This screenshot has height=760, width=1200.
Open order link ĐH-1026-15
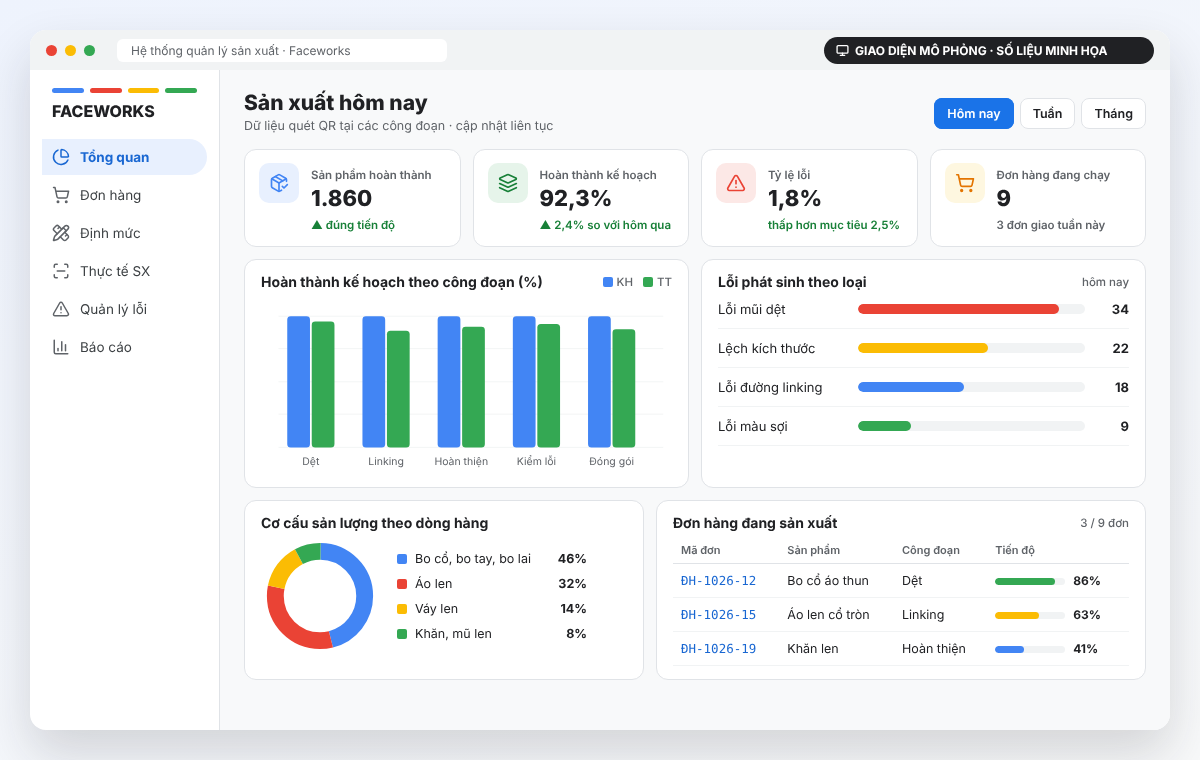pos(718,615)
